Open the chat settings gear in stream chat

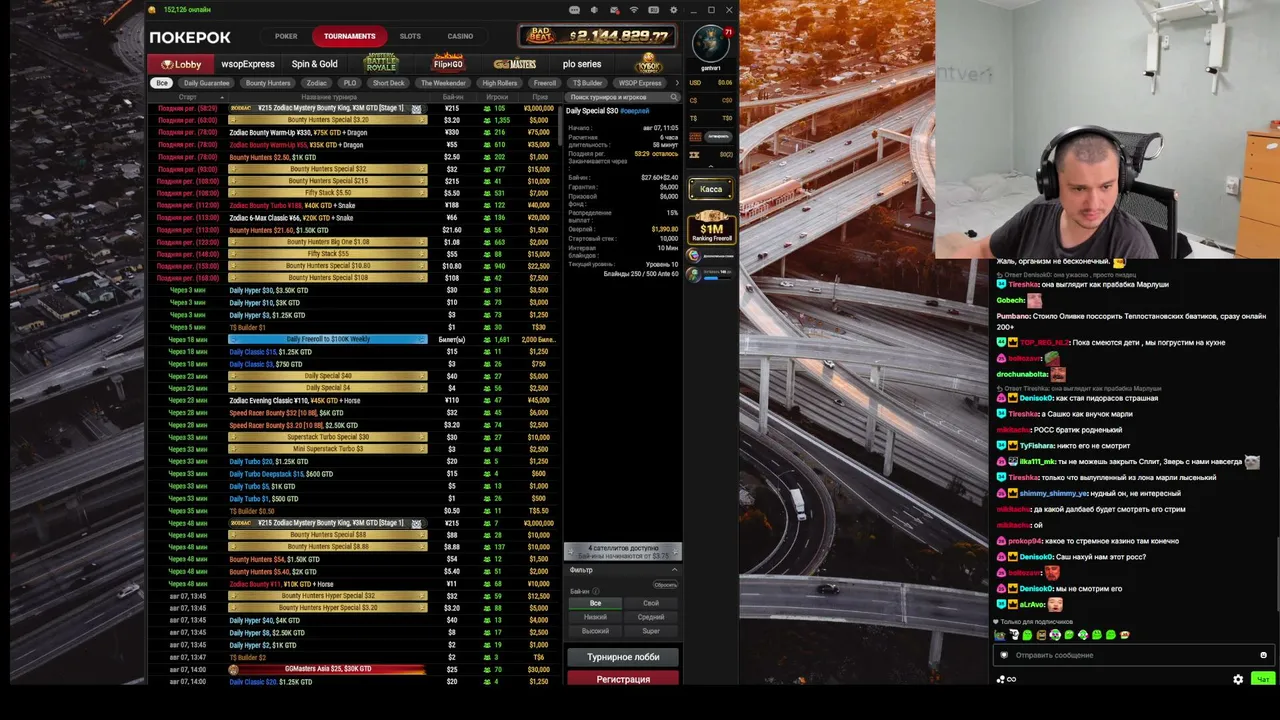(x=1238, y=679)
